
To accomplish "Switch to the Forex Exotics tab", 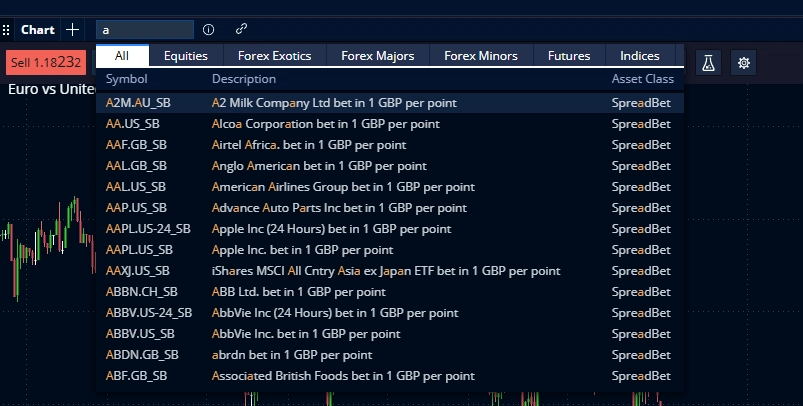I will [x=274, y=55].
